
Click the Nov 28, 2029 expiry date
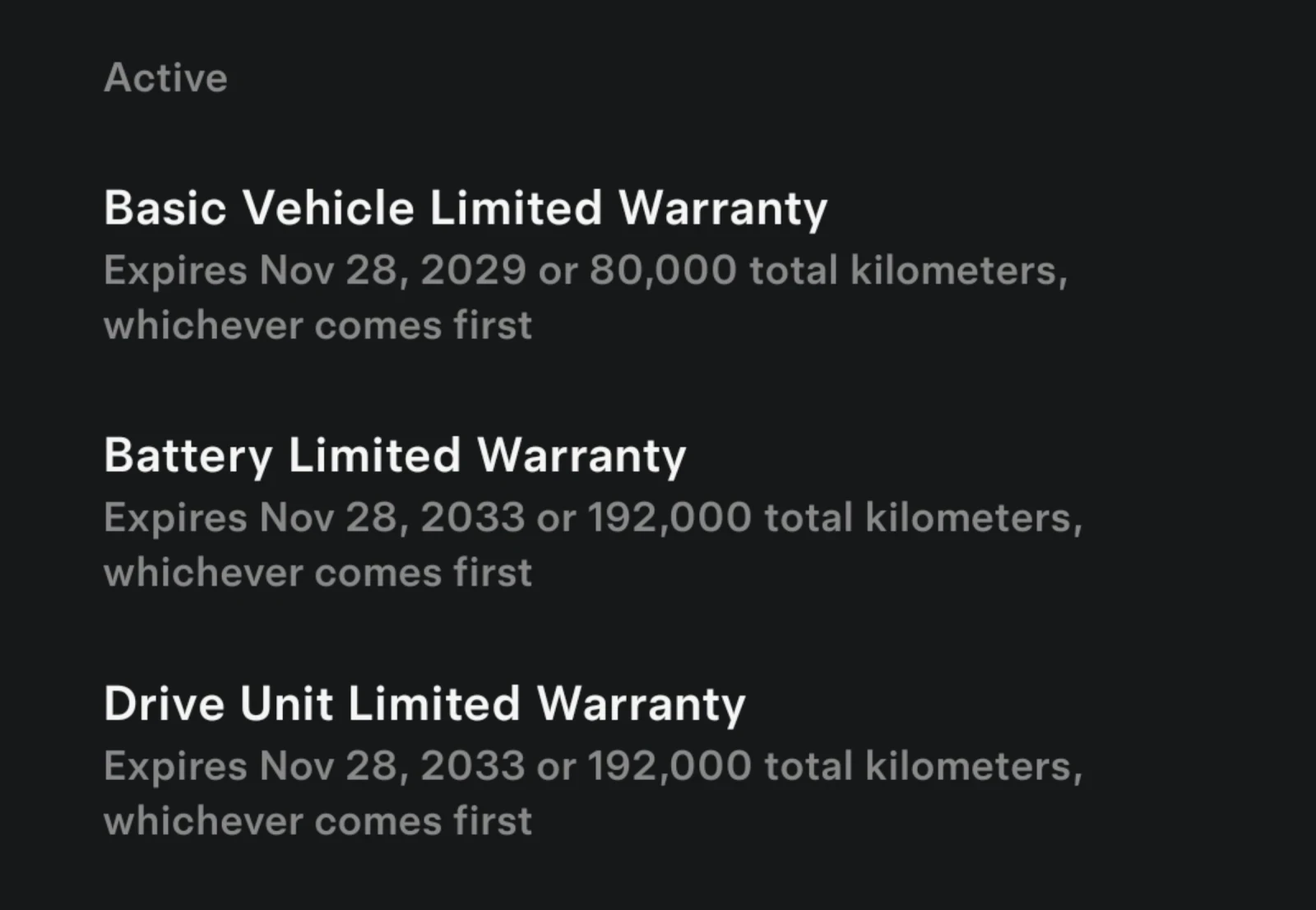392,271
